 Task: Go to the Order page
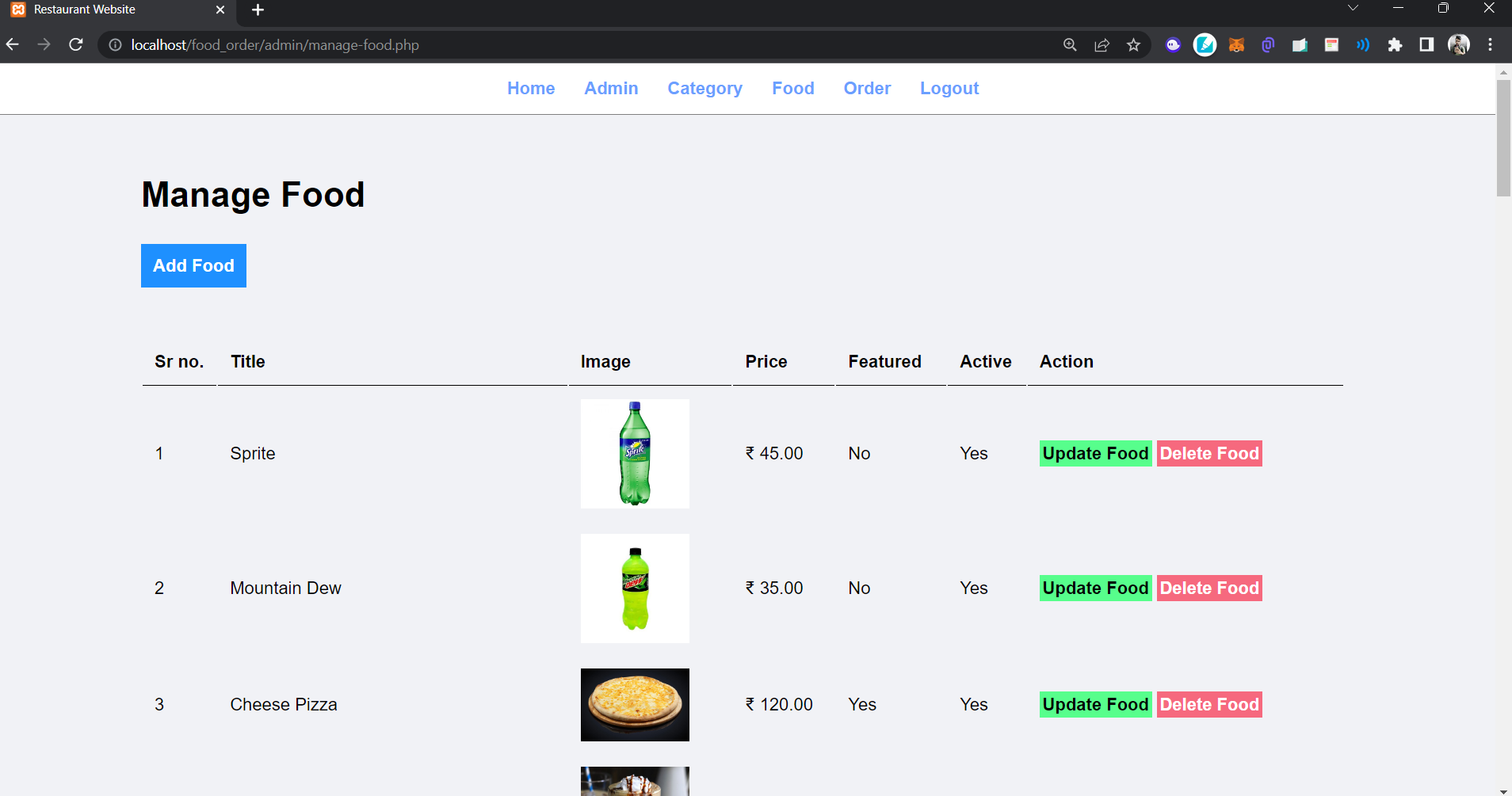tap(867, 88)
